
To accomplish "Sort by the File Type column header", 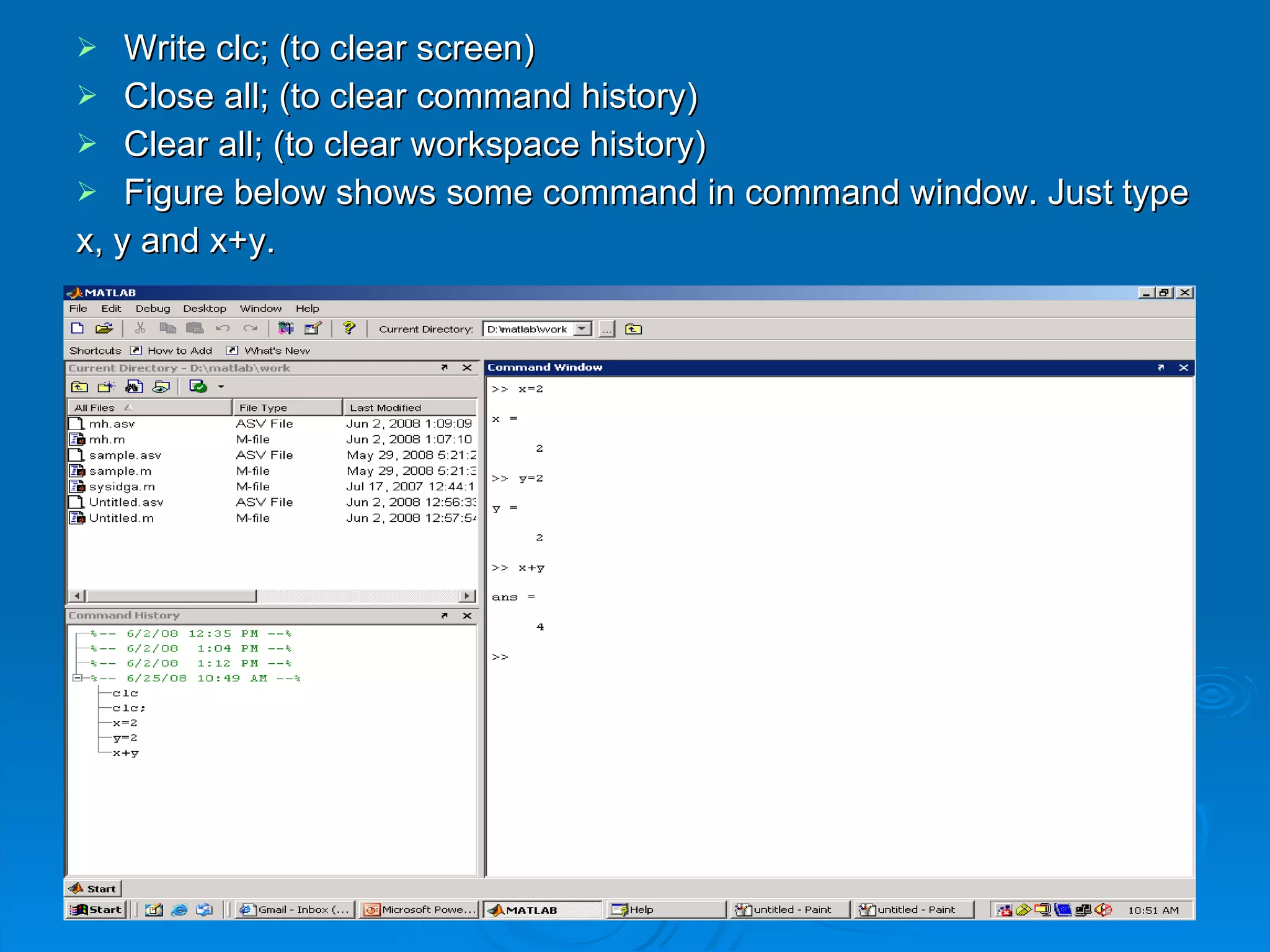I will [288, 408].
